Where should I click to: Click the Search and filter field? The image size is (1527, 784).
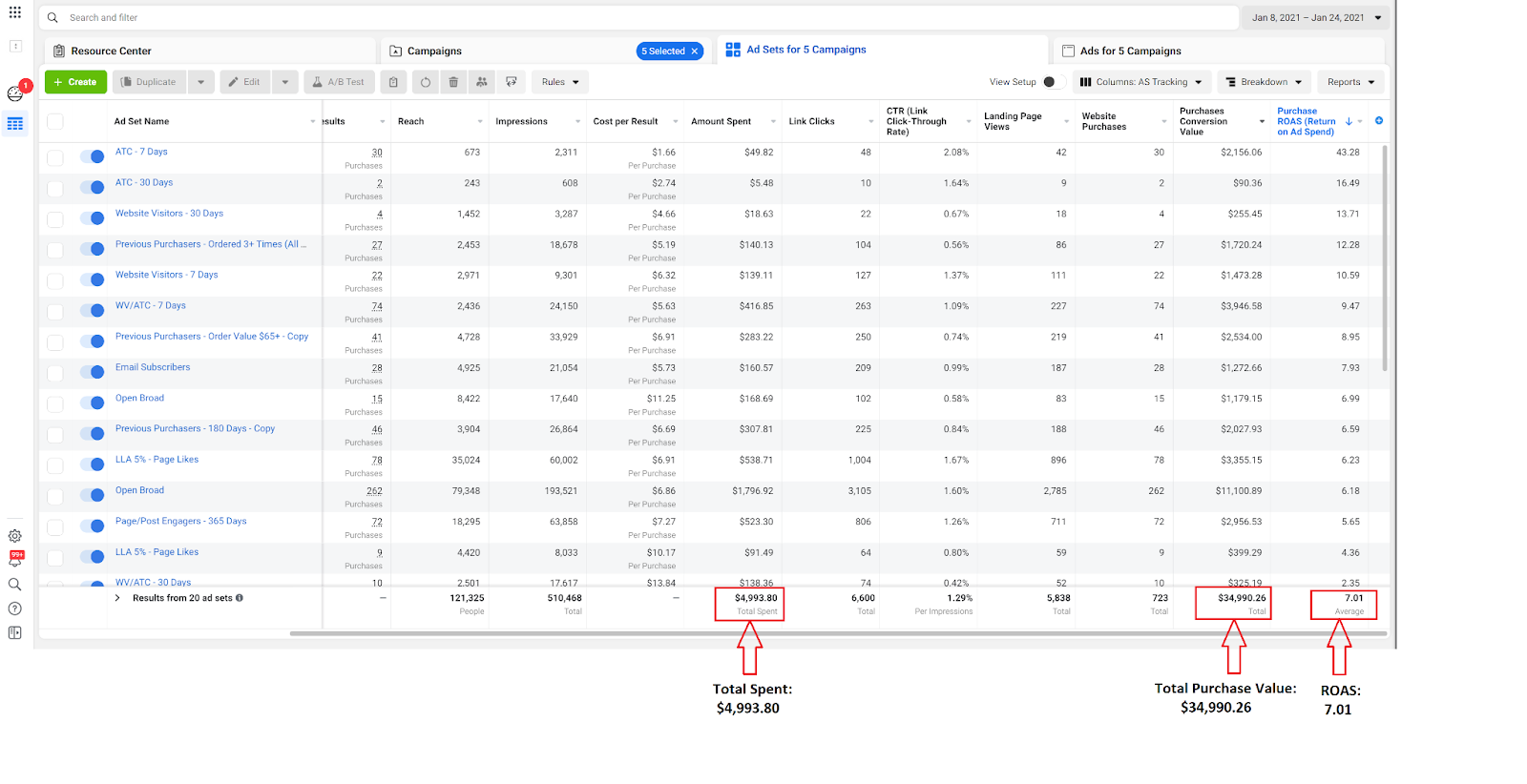(639, 17)
